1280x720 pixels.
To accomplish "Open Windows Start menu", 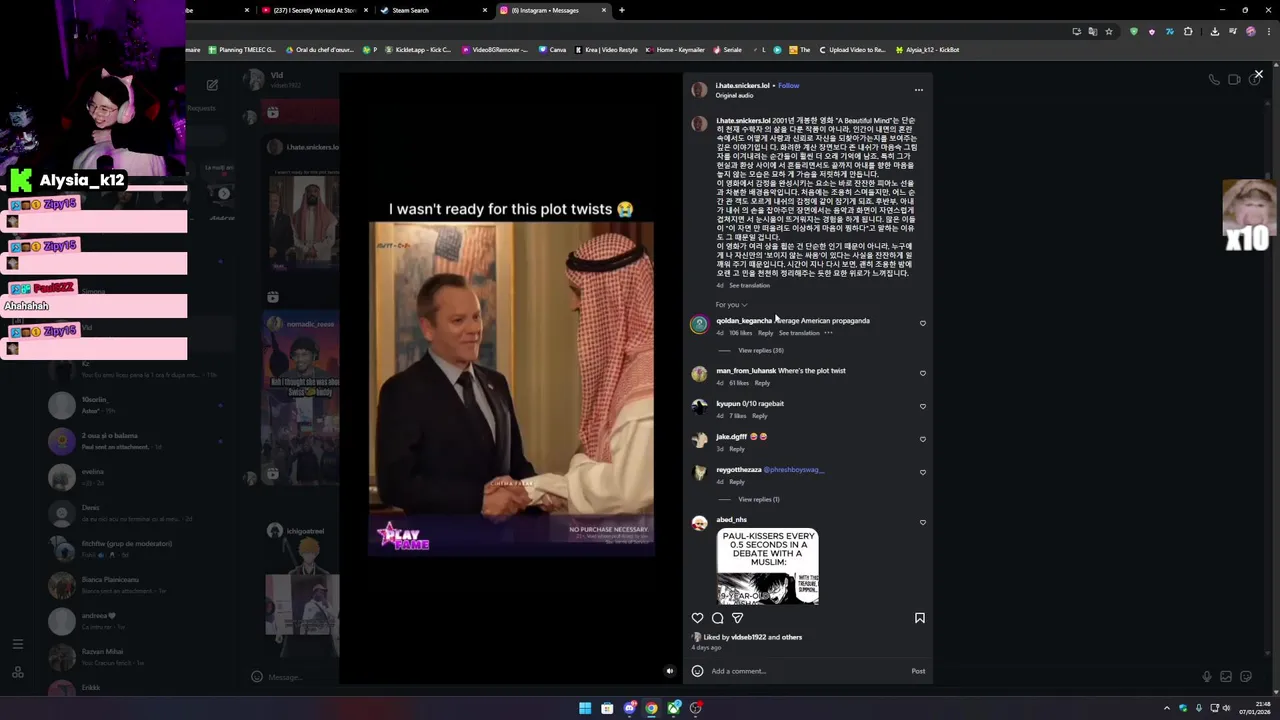I will point(585,708).
